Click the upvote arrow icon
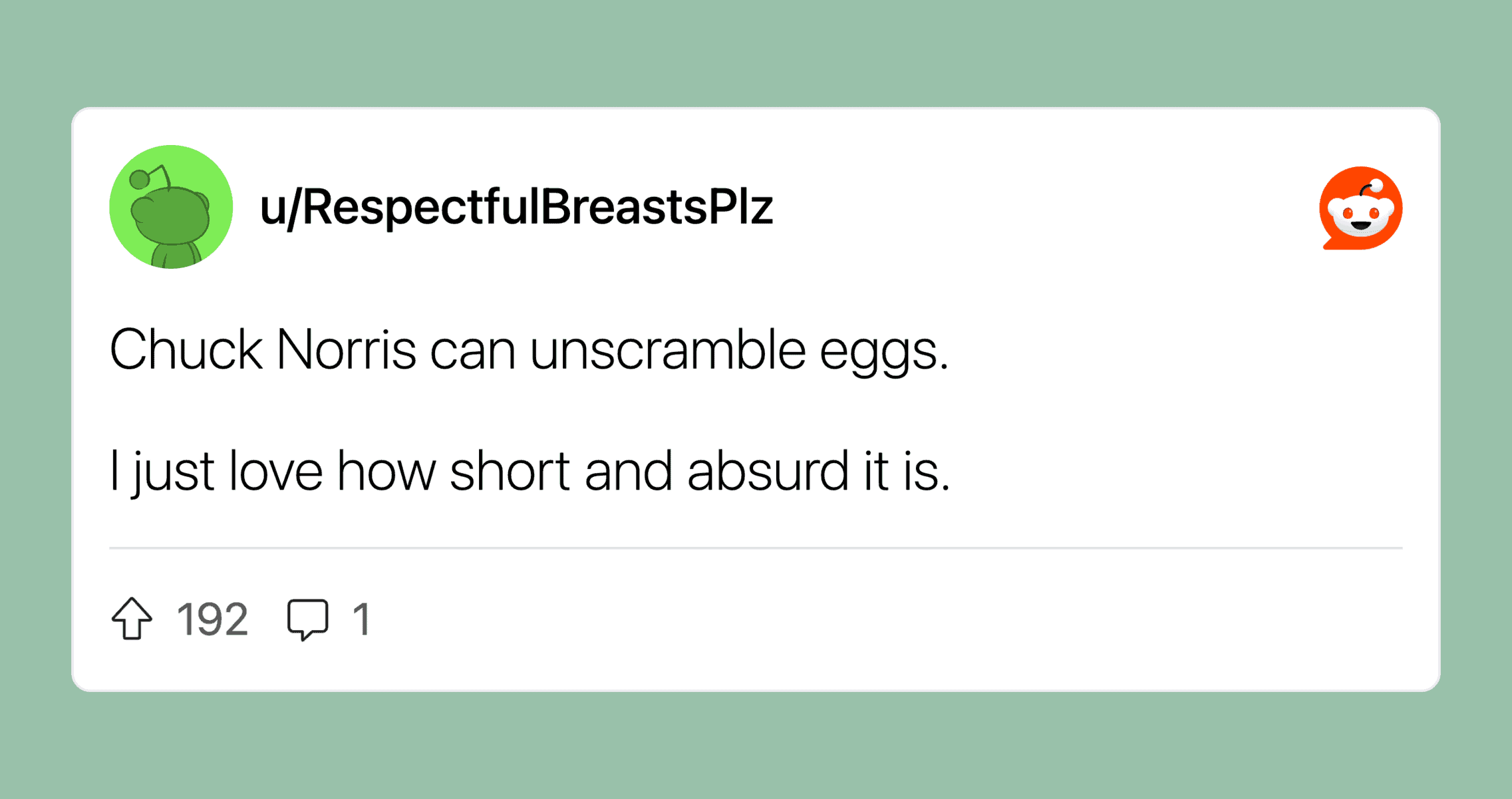 (132, 619)
